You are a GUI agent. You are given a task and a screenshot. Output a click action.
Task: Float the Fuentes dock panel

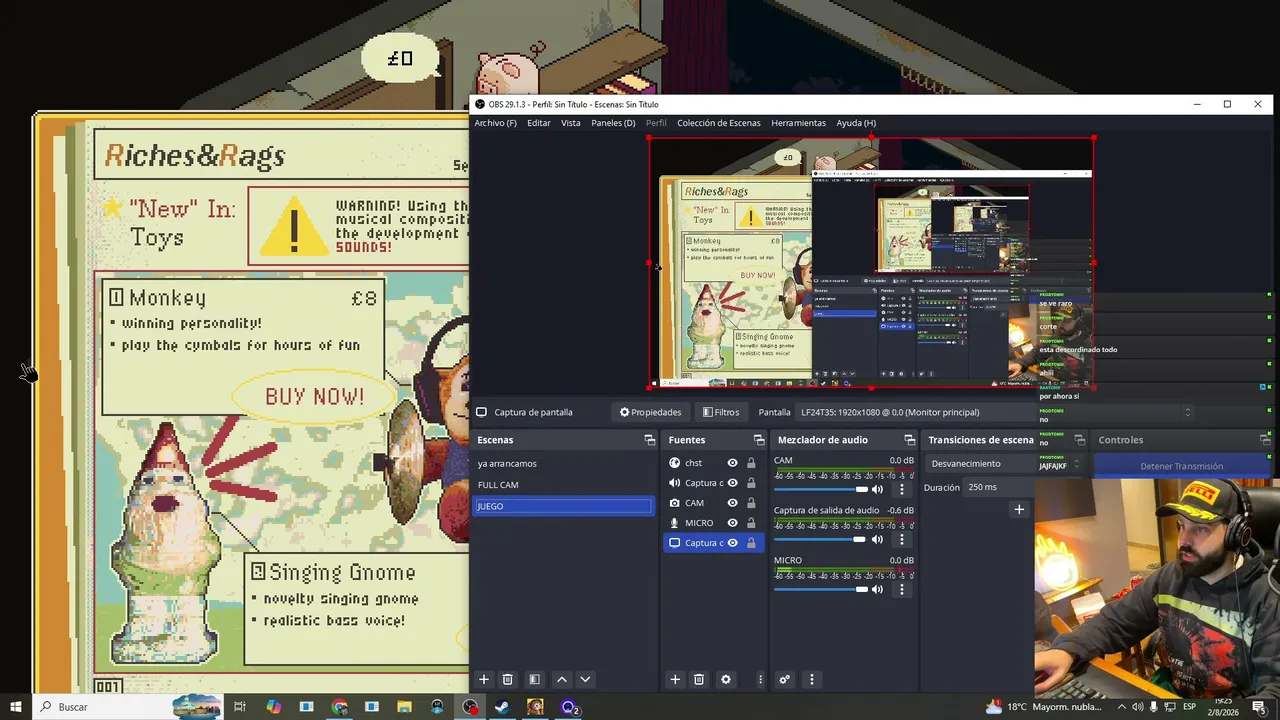tap(759, 440)
